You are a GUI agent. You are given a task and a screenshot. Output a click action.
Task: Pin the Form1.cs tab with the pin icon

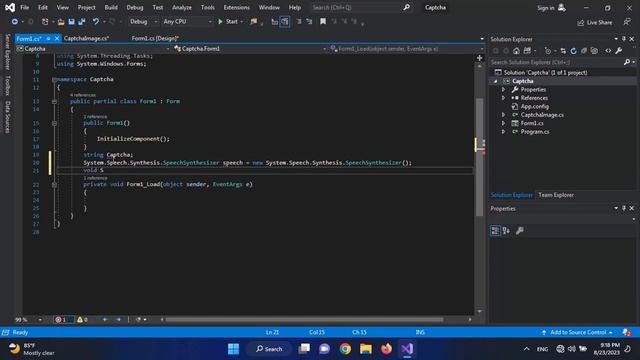[x=48, y=38]
